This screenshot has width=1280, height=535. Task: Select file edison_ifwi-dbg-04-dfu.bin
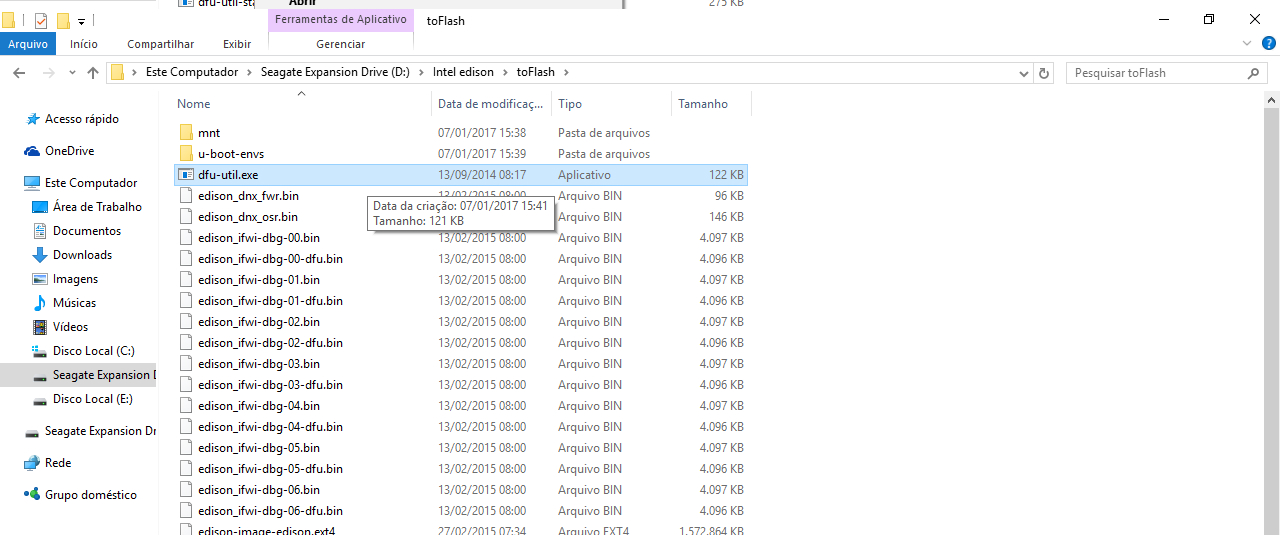pyautogui.click(x=270, y=427)
